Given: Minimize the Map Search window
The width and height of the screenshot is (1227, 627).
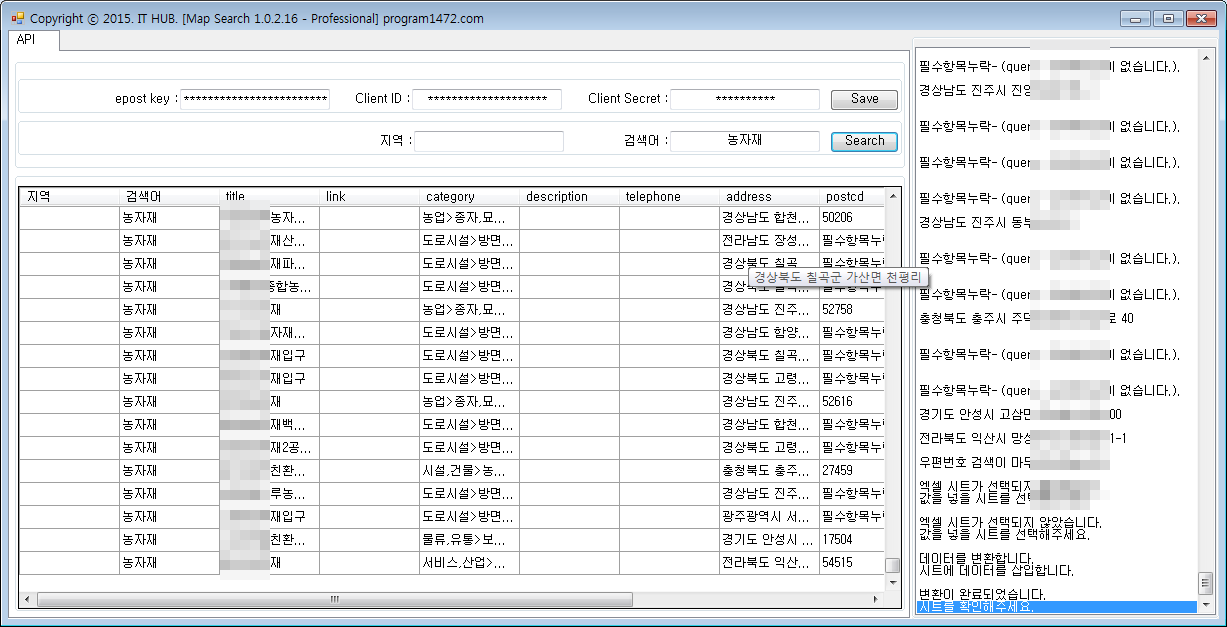Looking at the screenshot, I should (x=1135, y=18).
